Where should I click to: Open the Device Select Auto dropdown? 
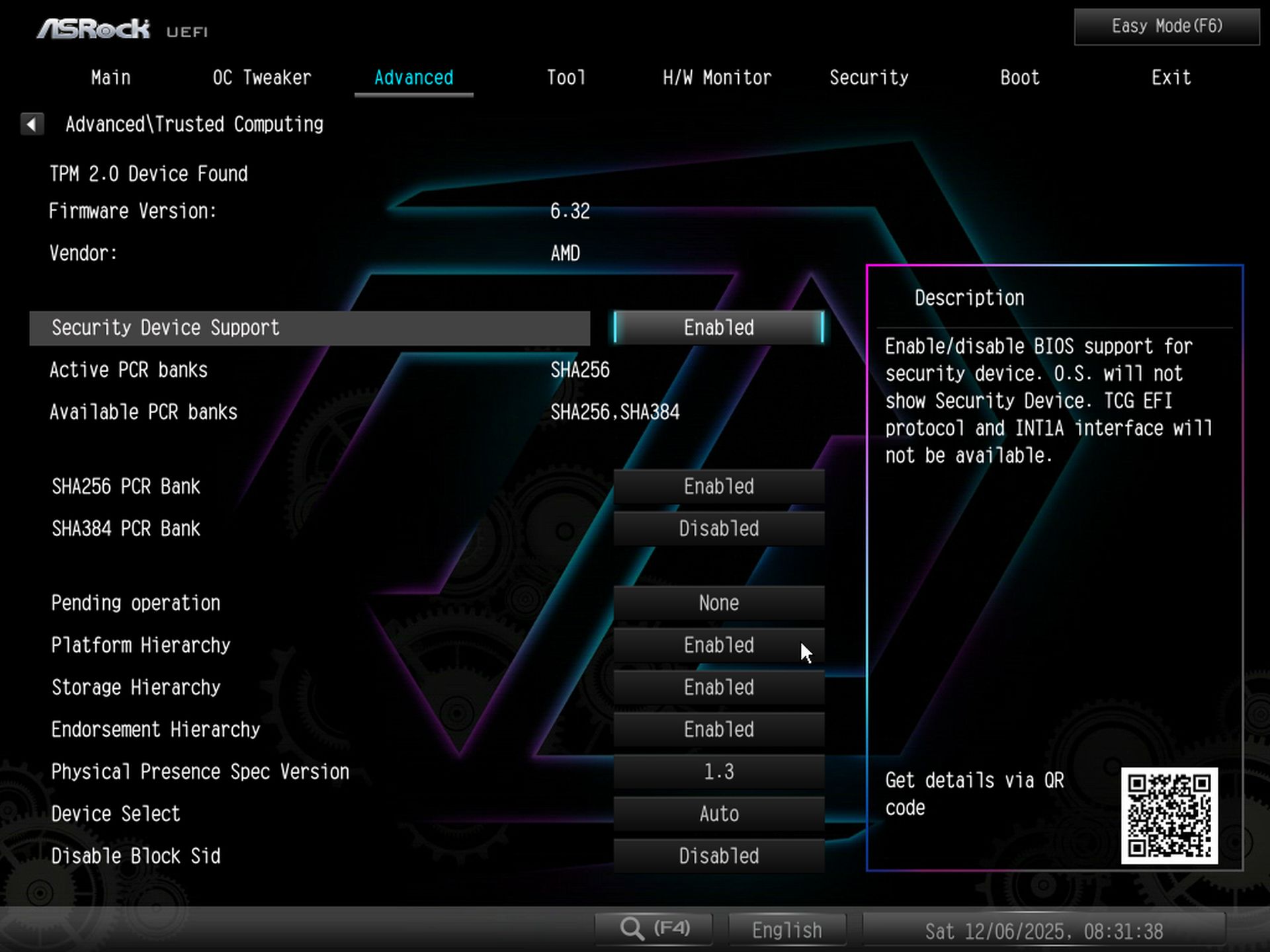click(718, 814)
